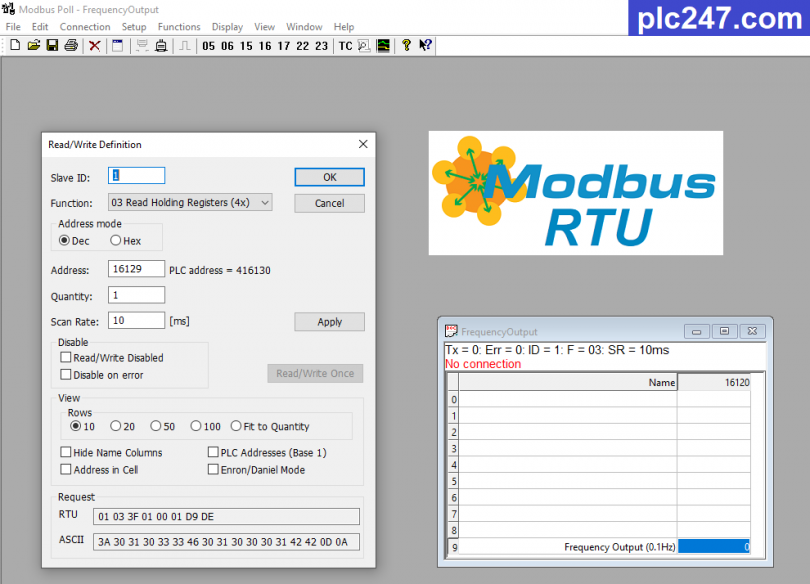Click Cancel in Read/Write Definition
This screenshot has height=584, width=810.
330,203
